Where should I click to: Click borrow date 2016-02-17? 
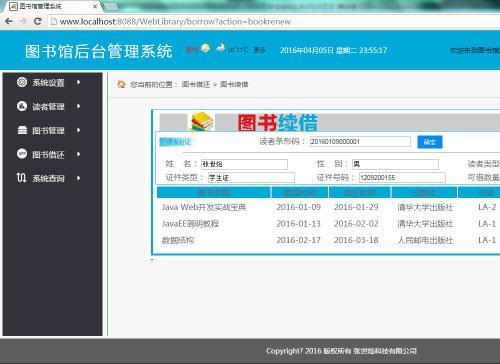pos(299,240)
